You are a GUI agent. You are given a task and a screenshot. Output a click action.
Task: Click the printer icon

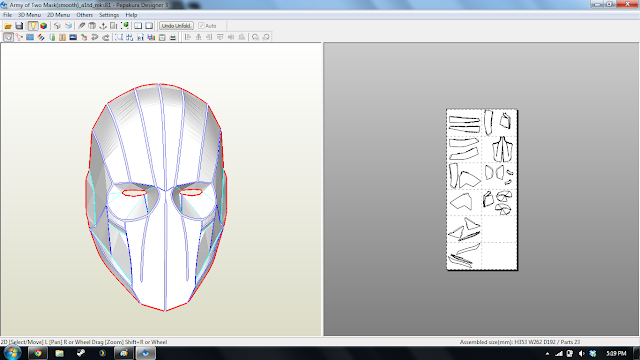tap(173, 37)
